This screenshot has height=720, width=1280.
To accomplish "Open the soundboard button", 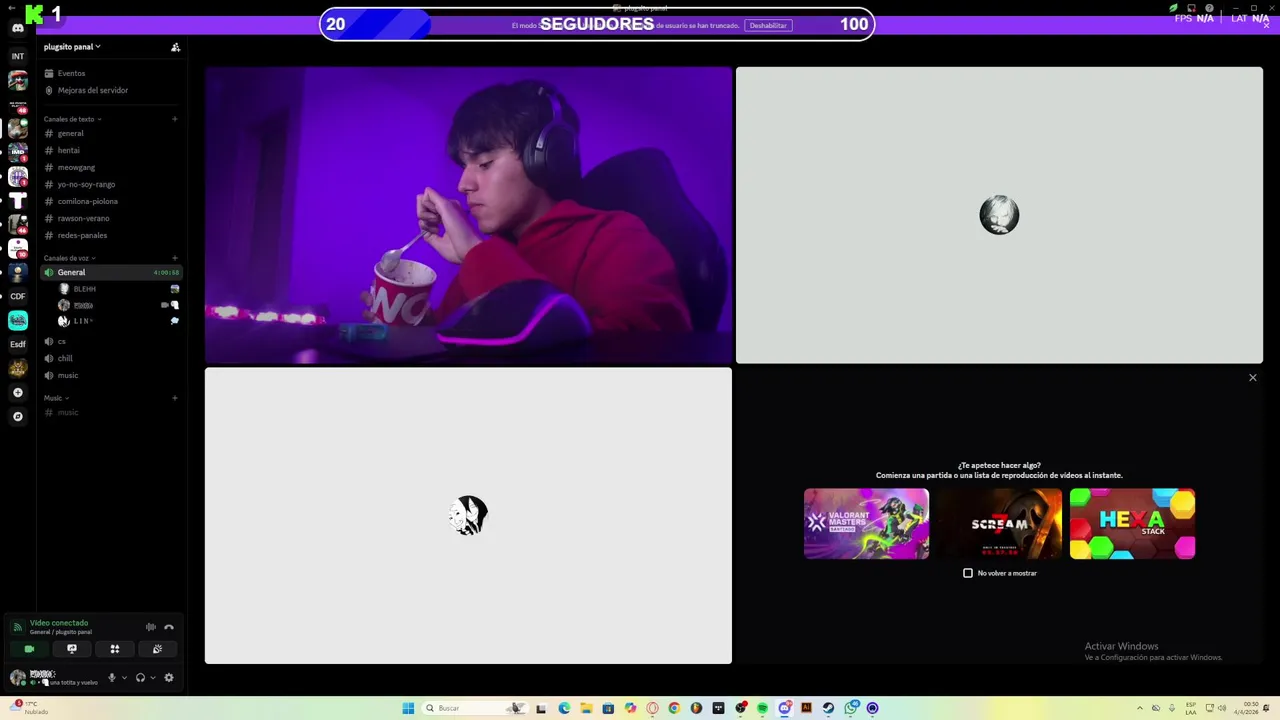I will point(157,649).
